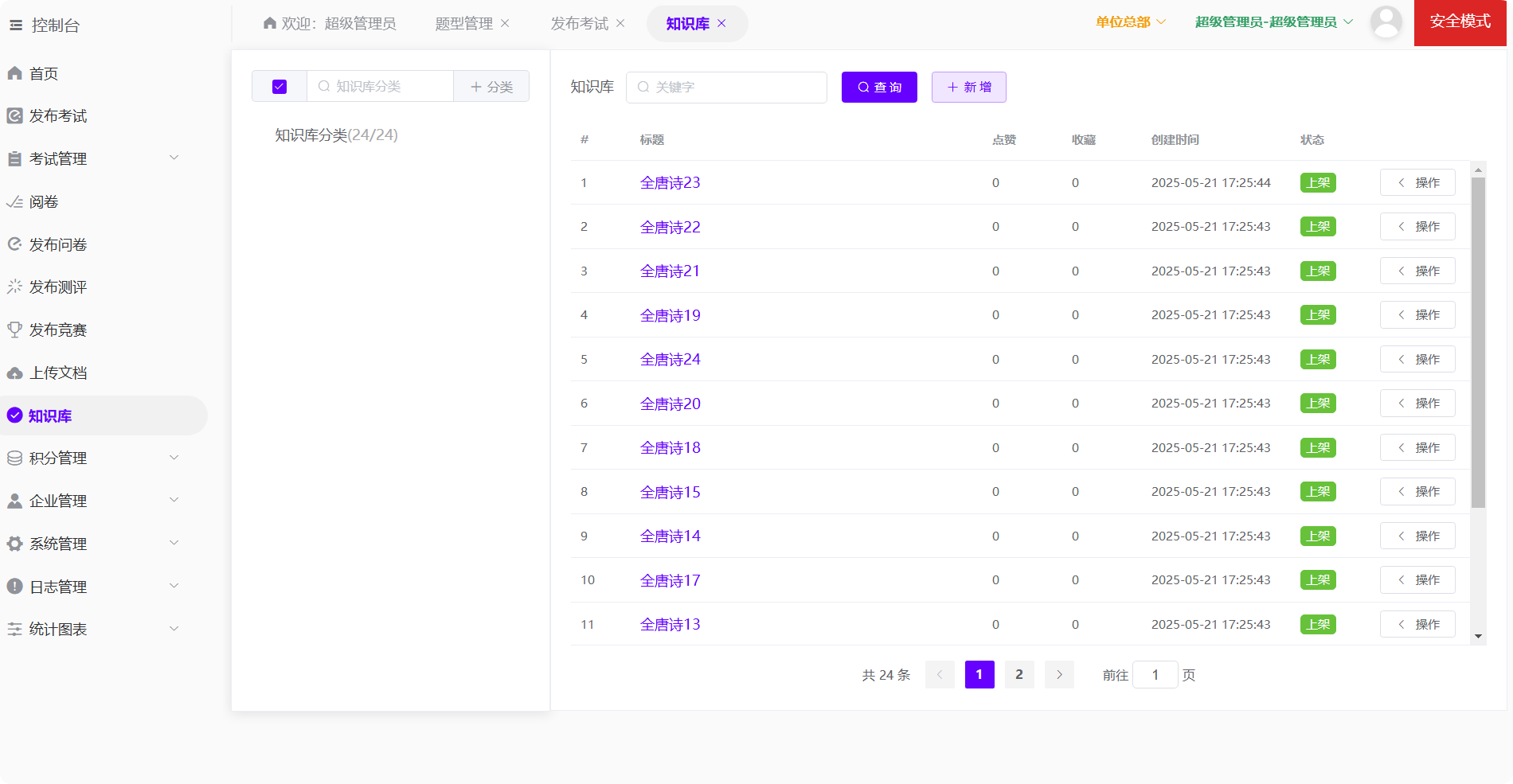The width and height of the screenshot is (1513, 784).
Task: Select 知识库分类(24/24) tree node
Action: [x=336, y=135]
